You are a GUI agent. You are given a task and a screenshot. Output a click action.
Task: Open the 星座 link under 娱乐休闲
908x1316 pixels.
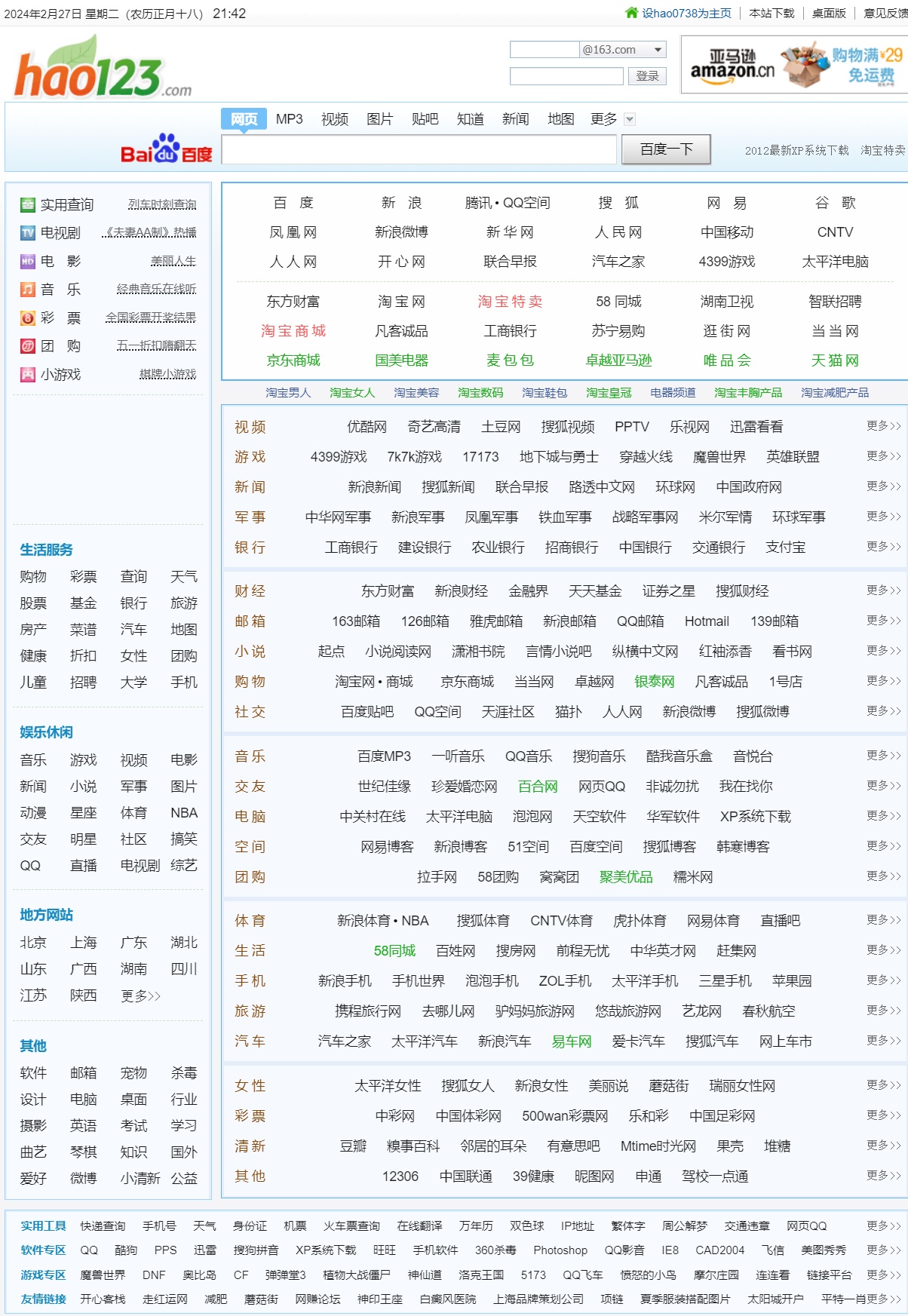83,813
